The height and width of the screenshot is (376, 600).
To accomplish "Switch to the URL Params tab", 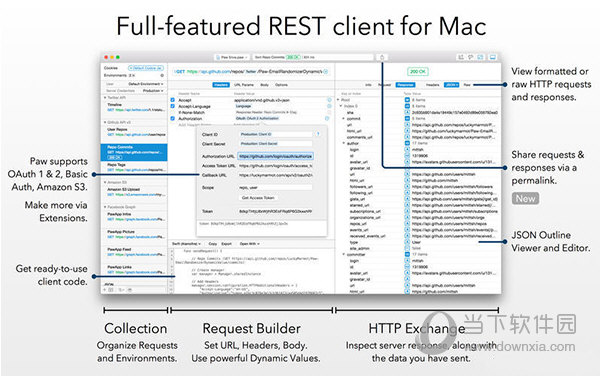I will [x=244, y=85].
